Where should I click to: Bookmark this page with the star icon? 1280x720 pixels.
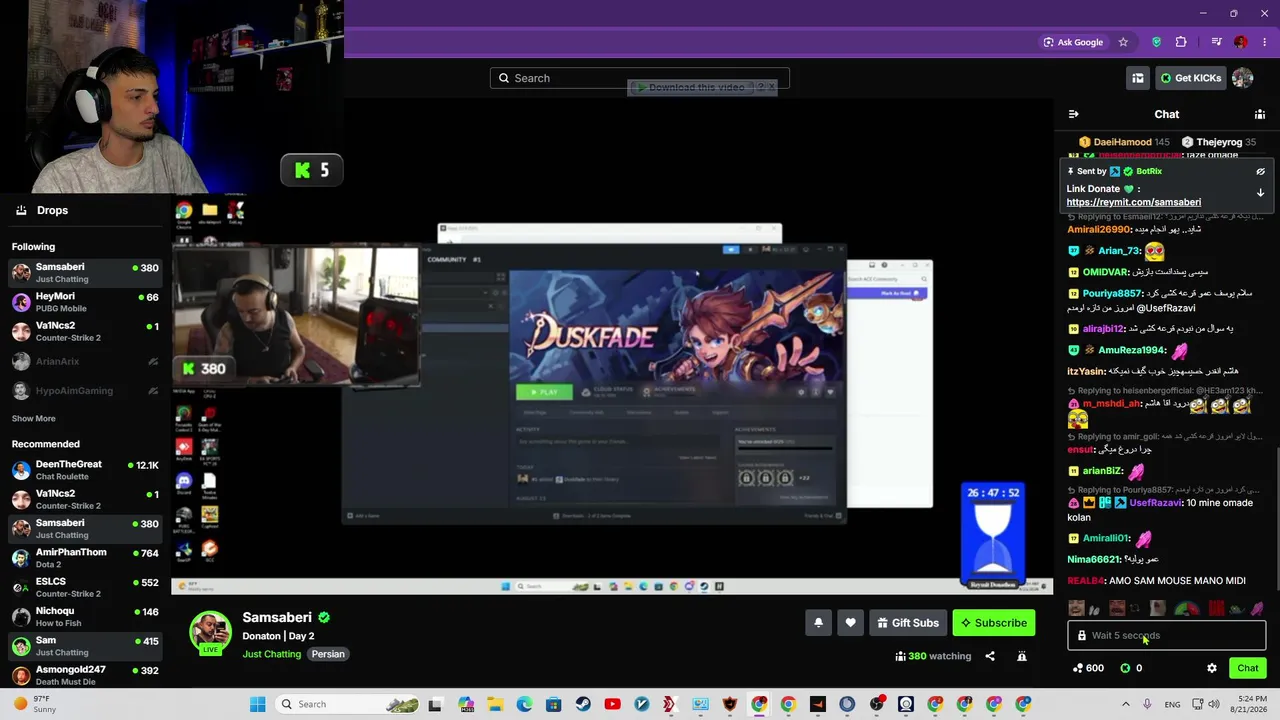click(1123, 42)
